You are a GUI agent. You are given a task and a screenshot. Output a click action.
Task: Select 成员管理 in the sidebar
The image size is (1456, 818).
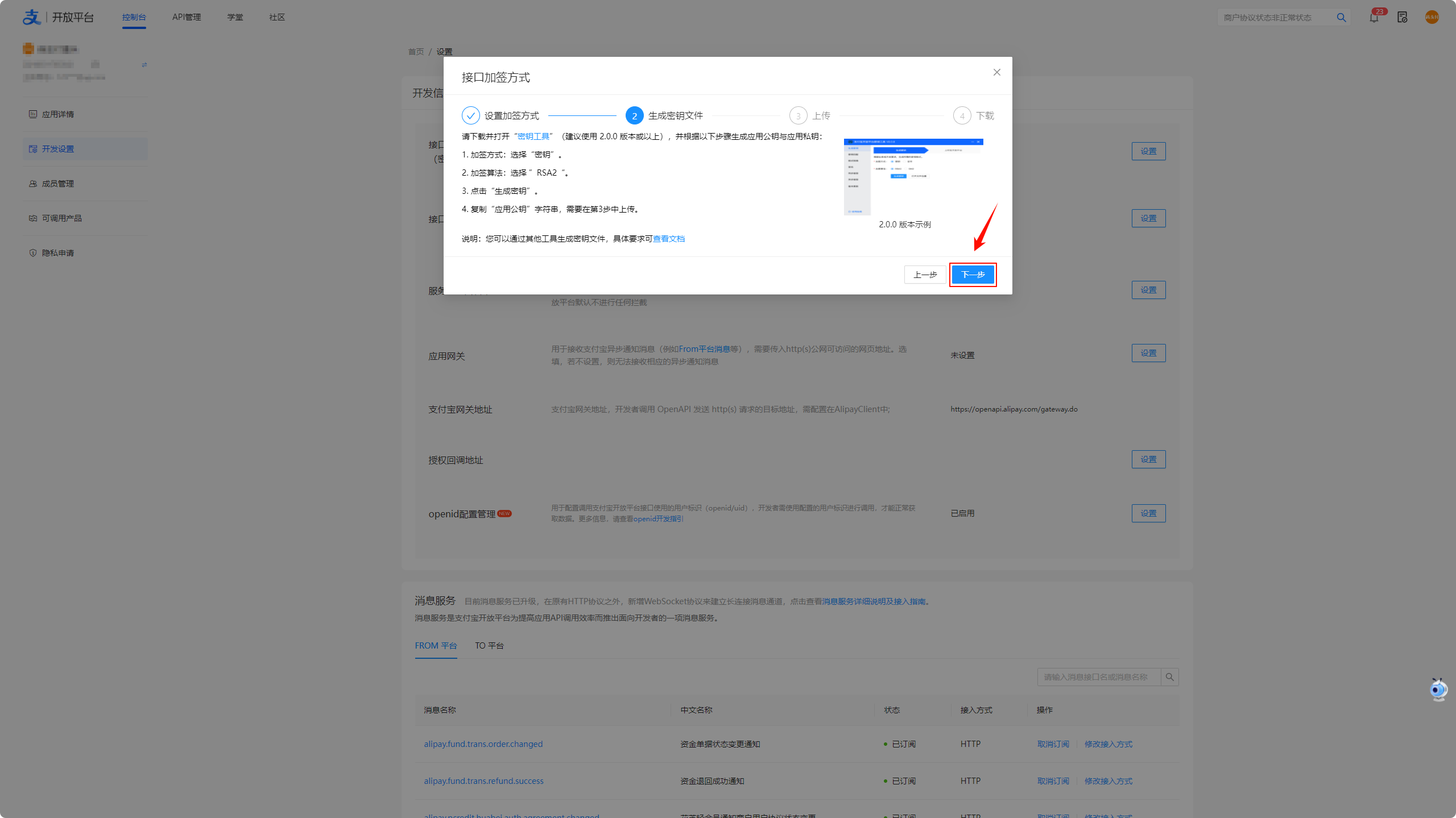[58, 184]
